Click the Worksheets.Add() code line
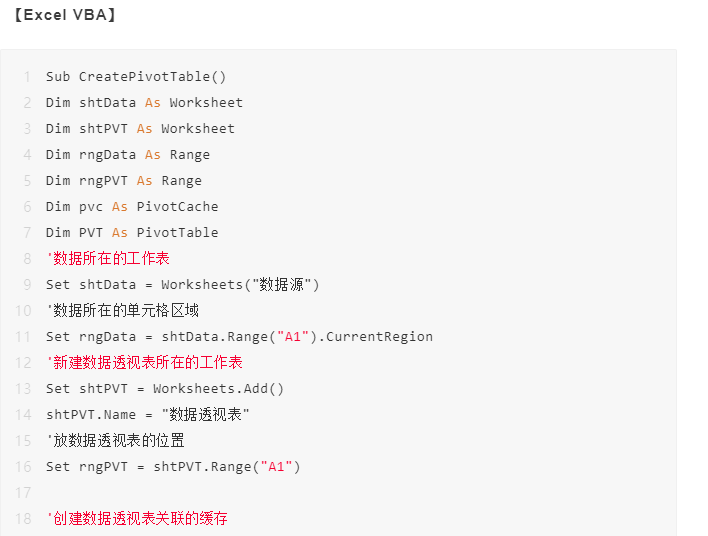The image size is (708, 536). 165,388
